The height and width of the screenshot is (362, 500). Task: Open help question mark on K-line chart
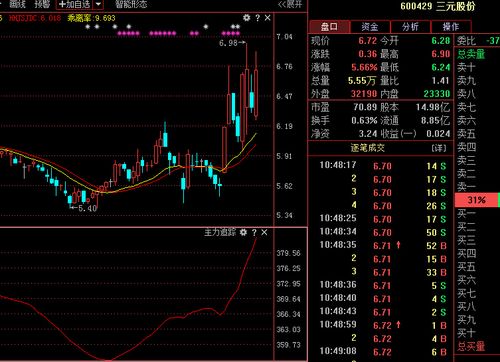tap(258, 18)
